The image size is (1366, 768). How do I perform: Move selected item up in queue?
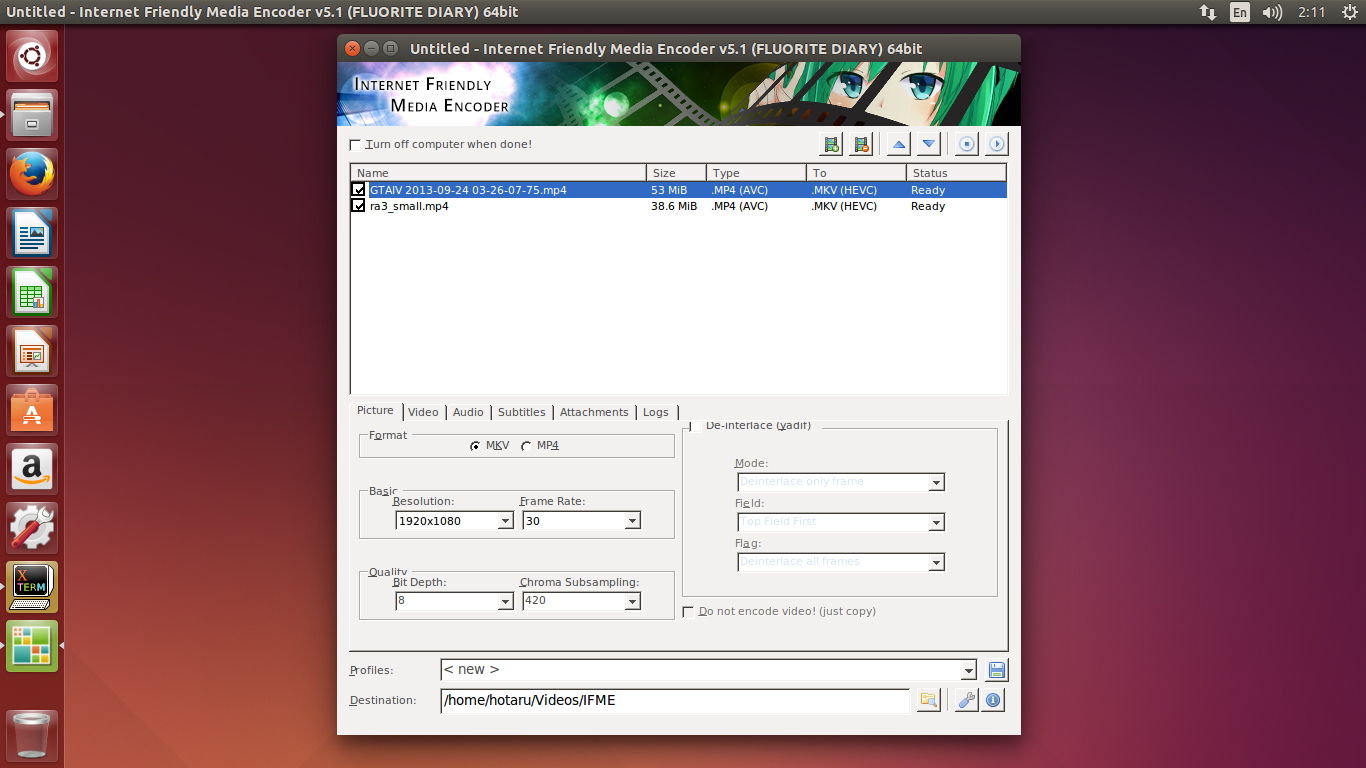coord(899,145)
